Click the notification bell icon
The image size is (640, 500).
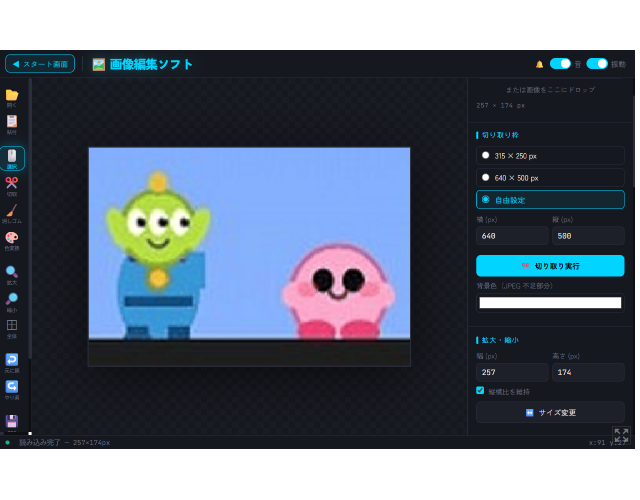click(539, 64)
